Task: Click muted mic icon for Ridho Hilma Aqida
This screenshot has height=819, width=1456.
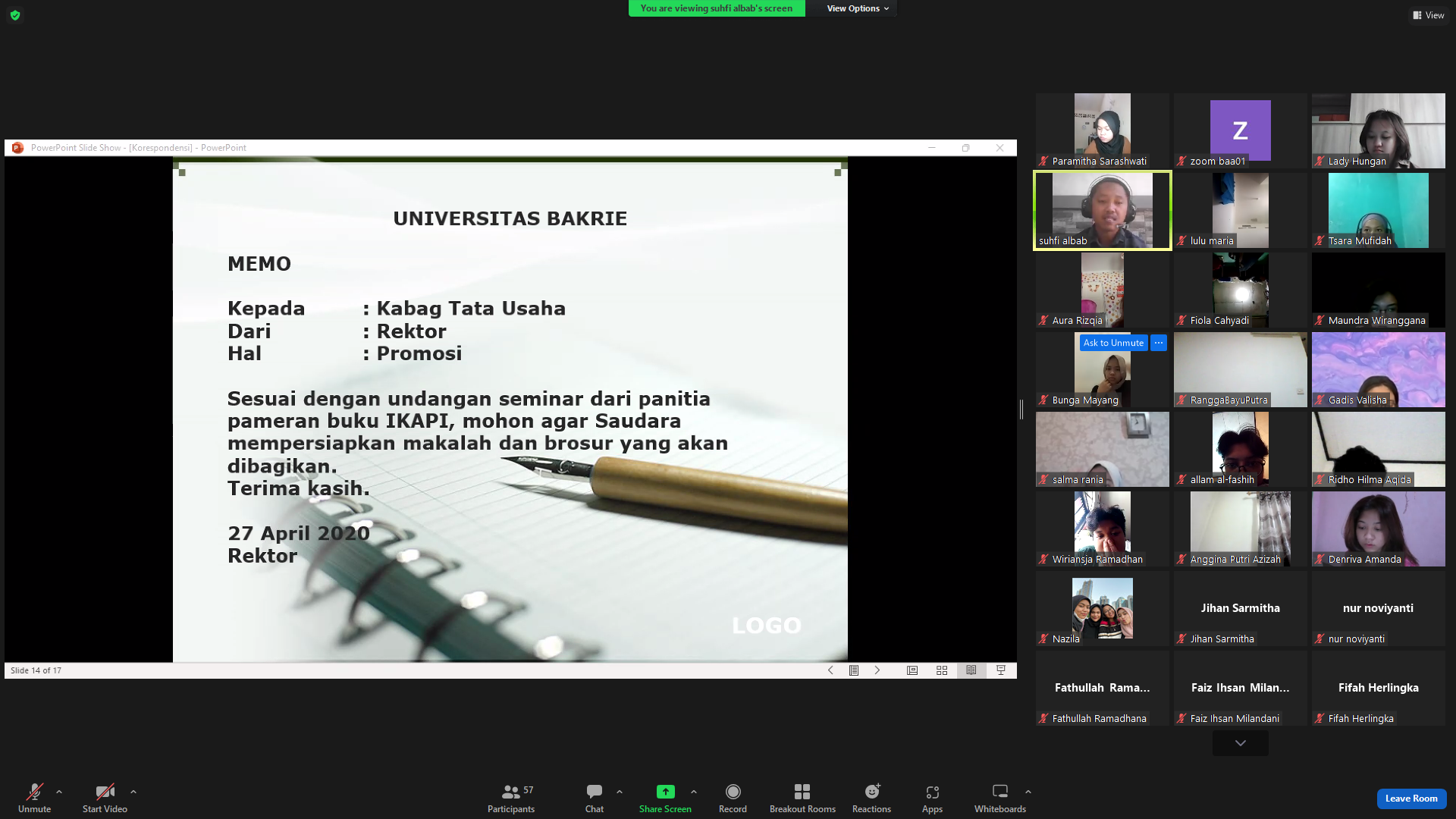Action: coord(1320,479)
